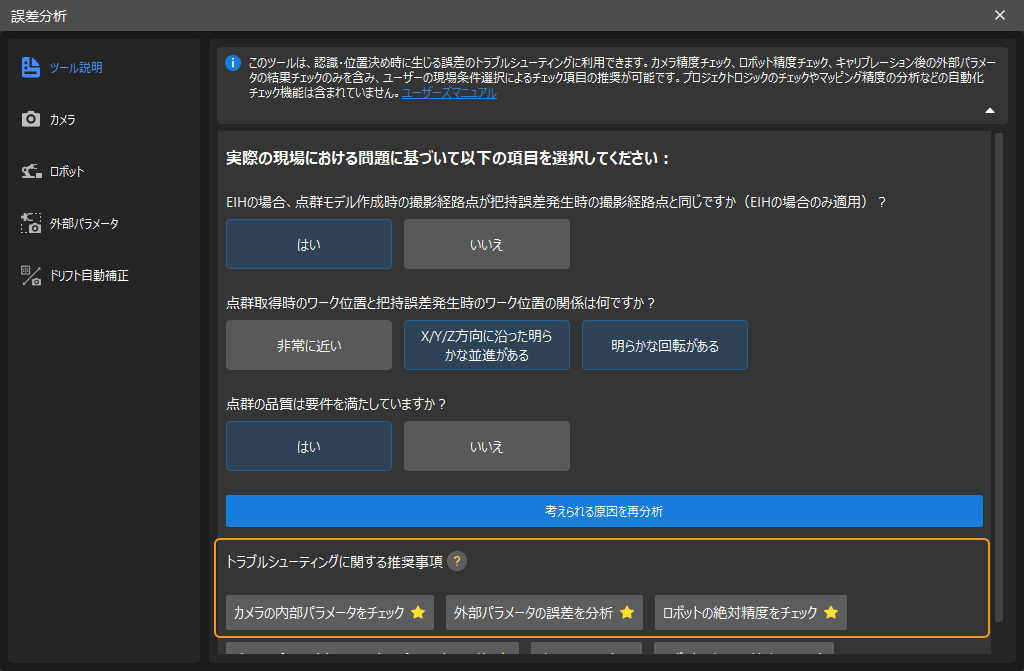Click the ドリフト自動補正 drift correction icon
Screen dimensions: 1024x671
[31, 275]
